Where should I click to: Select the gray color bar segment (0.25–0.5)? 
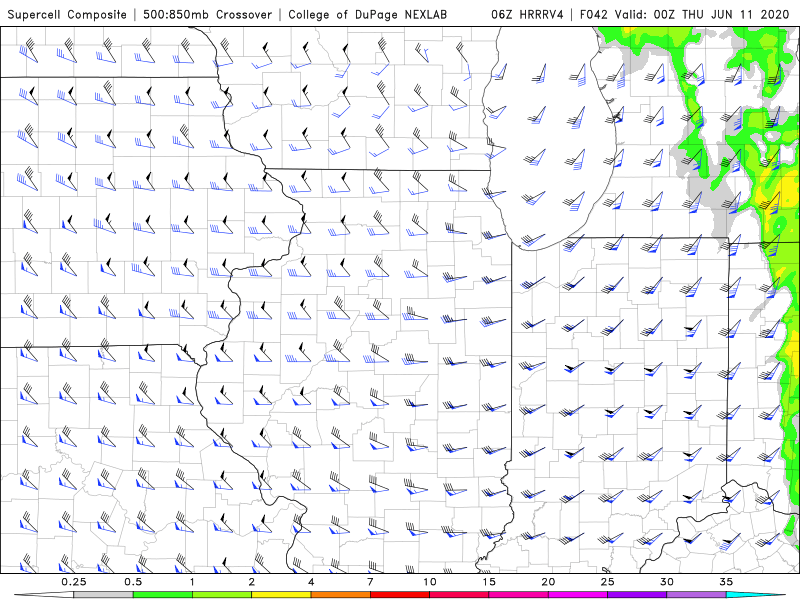[x=104, y=595]
